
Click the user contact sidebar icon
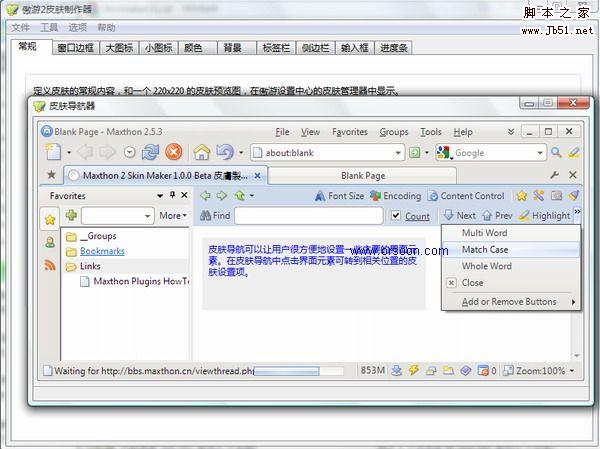(x=50, y=242)
